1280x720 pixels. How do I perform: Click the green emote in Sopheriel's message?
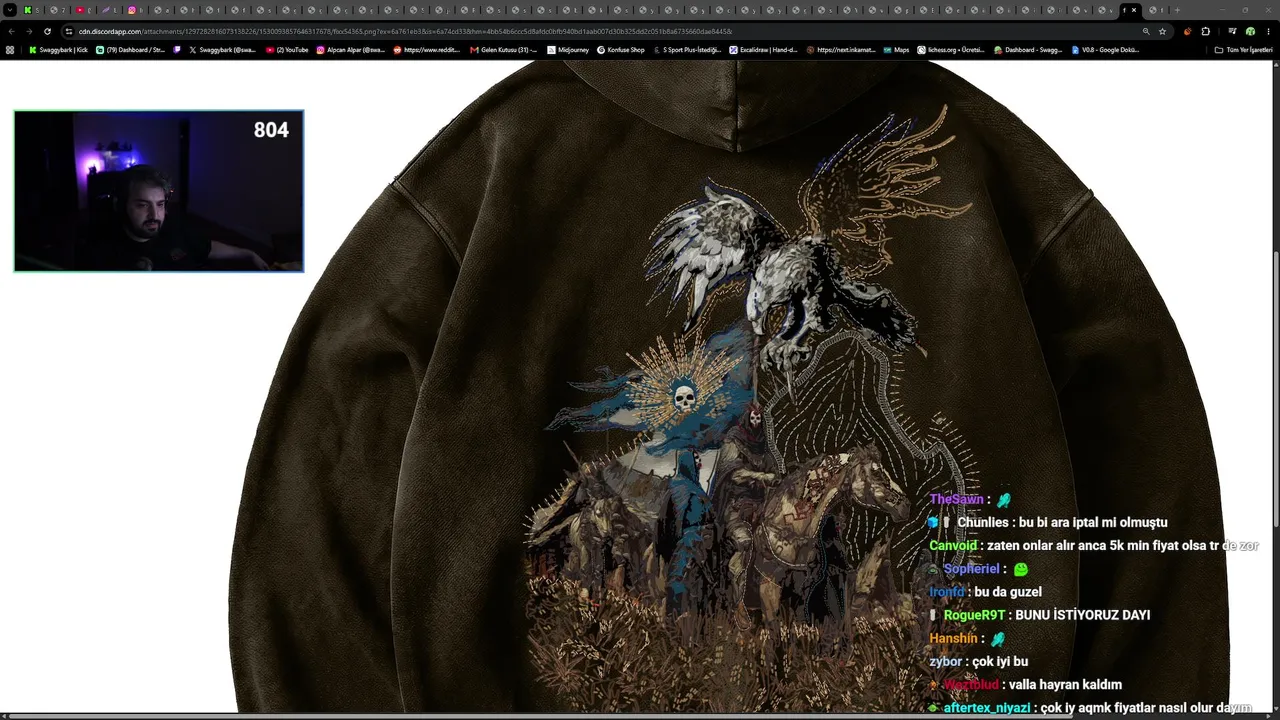click(1021, 569)
